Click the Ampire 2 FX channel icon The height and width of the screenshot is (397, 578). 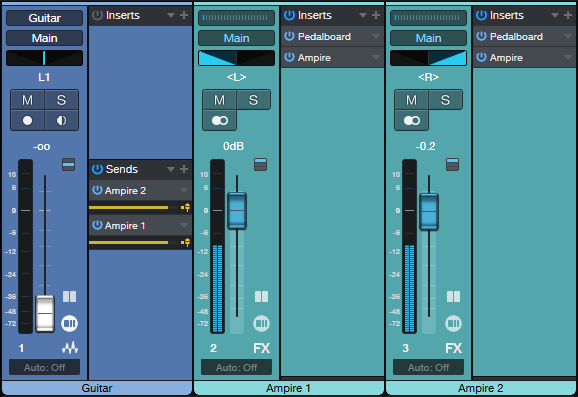click(x=454, y=348)
